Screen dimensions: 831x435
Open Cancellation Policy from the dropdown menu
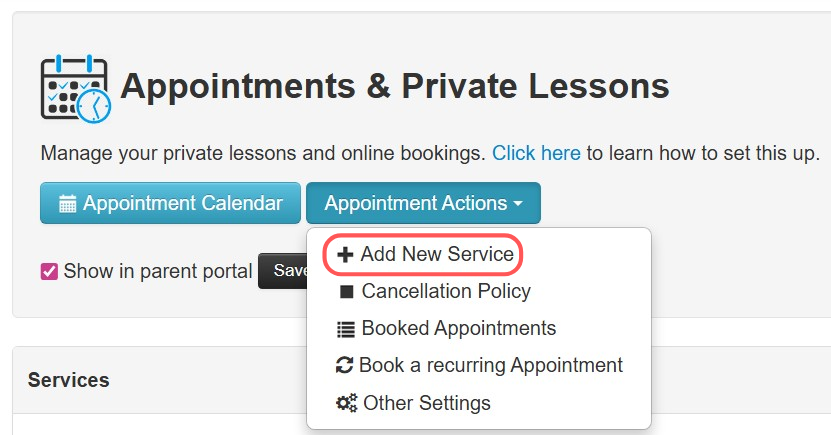point(446,292)
